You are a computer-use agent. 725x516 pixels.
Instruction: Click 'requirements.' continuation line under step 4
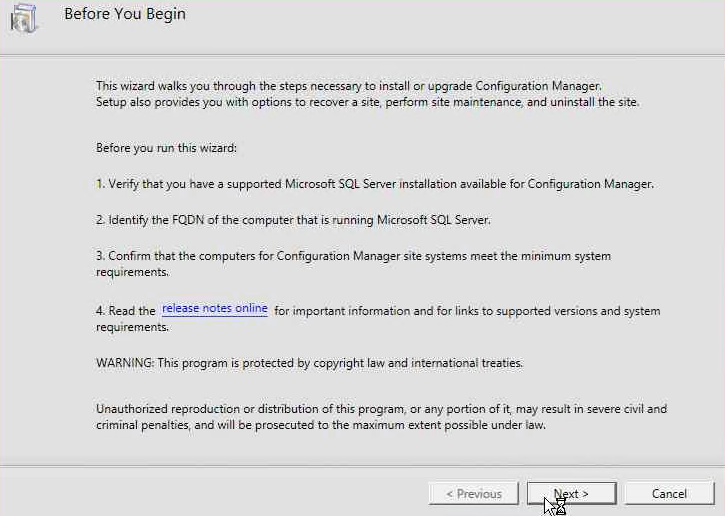click(x=132, y=327)
